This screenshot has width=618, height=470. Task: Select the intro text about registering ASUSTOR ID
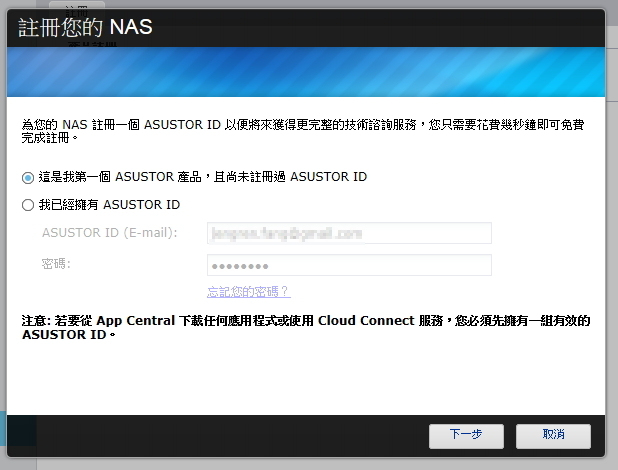click(303, 131)
